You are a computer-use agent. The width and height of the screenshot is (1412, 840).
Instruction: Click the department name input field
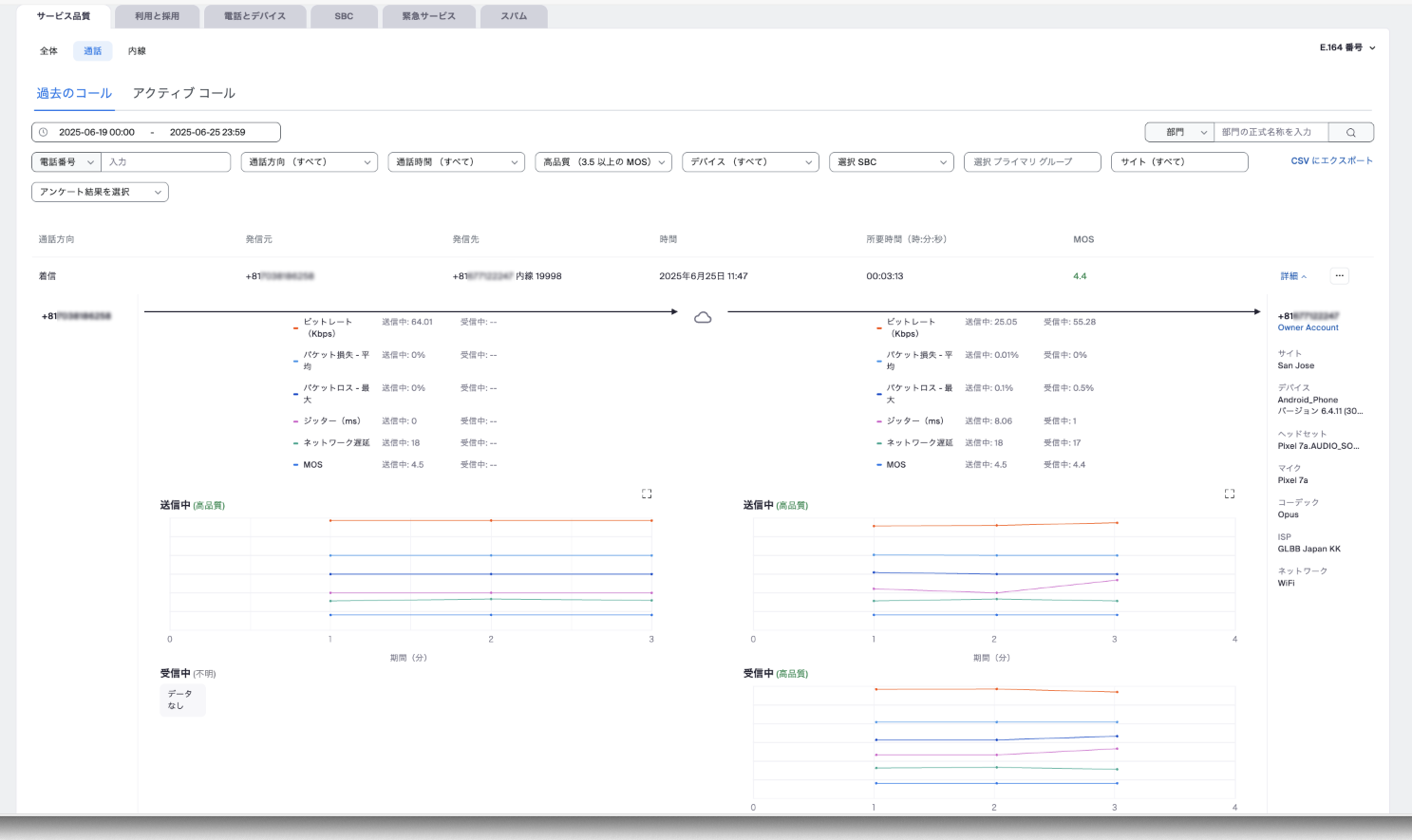pyautogui.click(x=1271, y=132)
